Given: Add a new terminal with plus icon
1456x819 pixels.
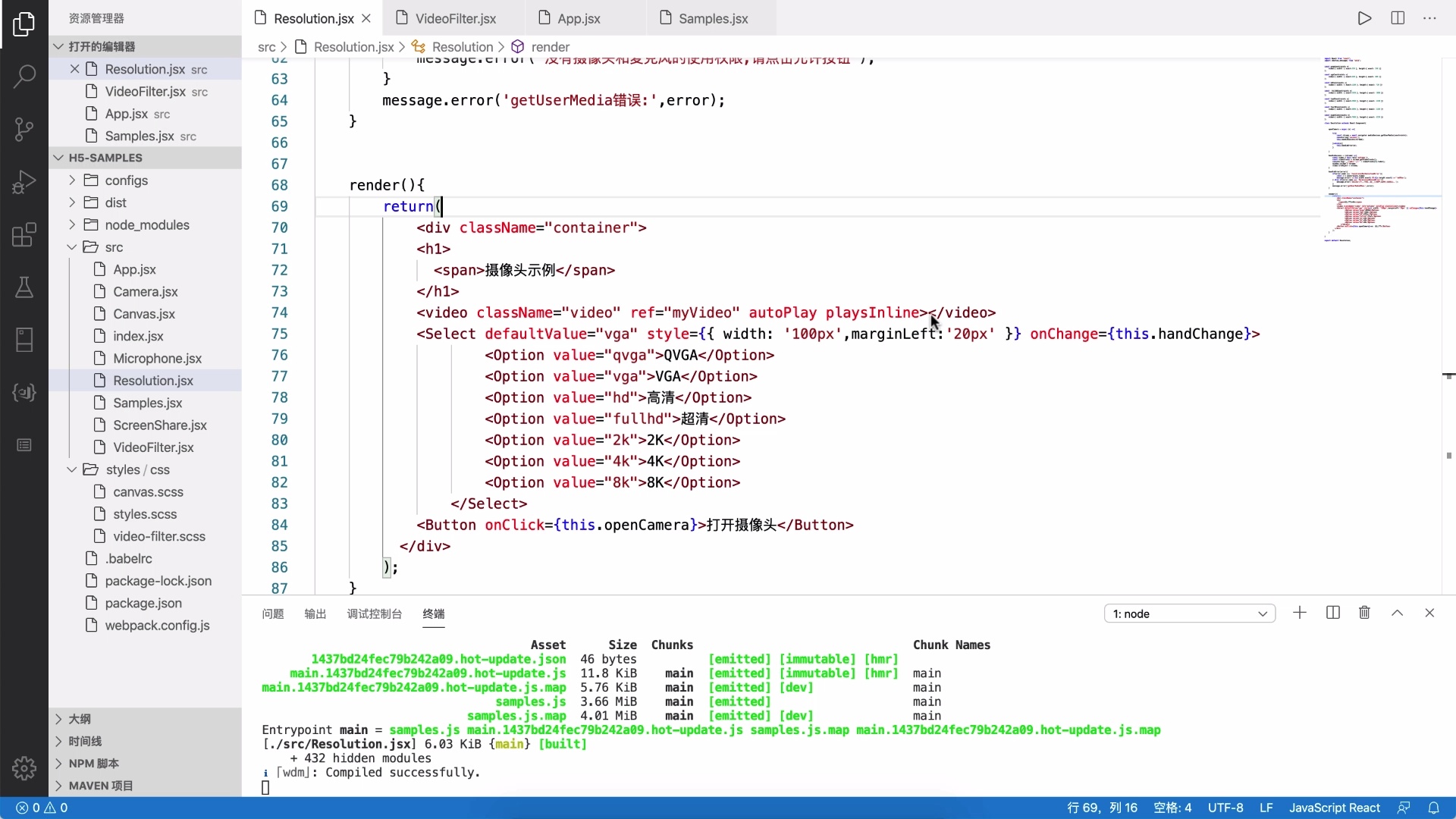Looking at the screenshot, I should [1300, 613].
